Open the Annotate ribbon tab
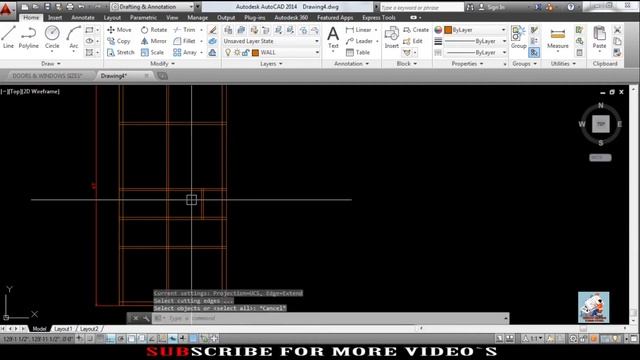640x360 pixels. (x=83, y=18)
